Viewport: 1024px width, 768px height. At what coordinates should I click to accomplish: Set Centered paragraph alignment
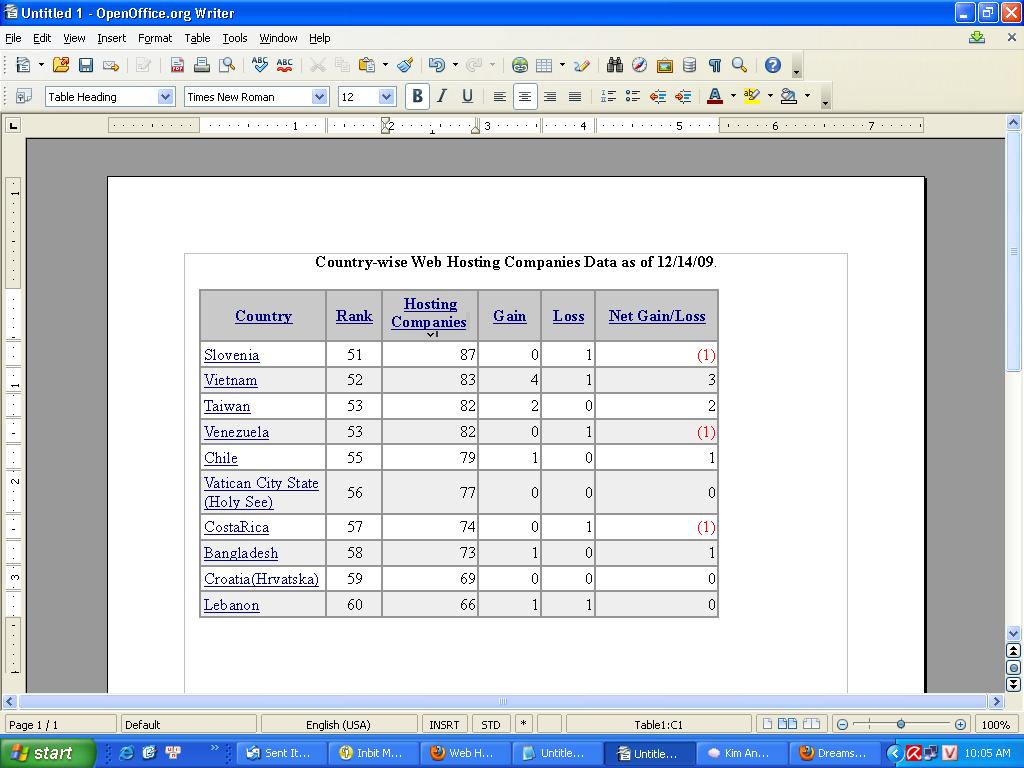524,97
